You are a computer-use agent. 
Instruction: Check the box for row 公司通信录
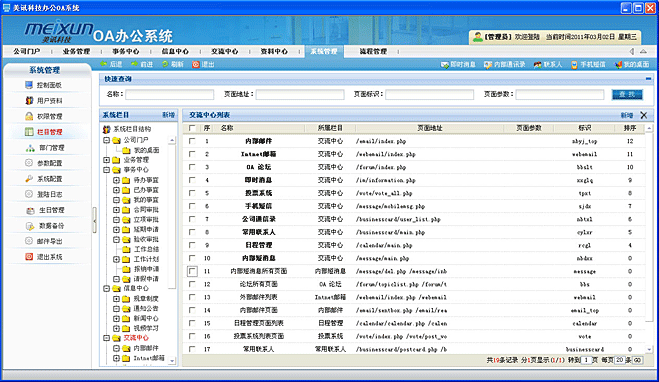point(192,219)
